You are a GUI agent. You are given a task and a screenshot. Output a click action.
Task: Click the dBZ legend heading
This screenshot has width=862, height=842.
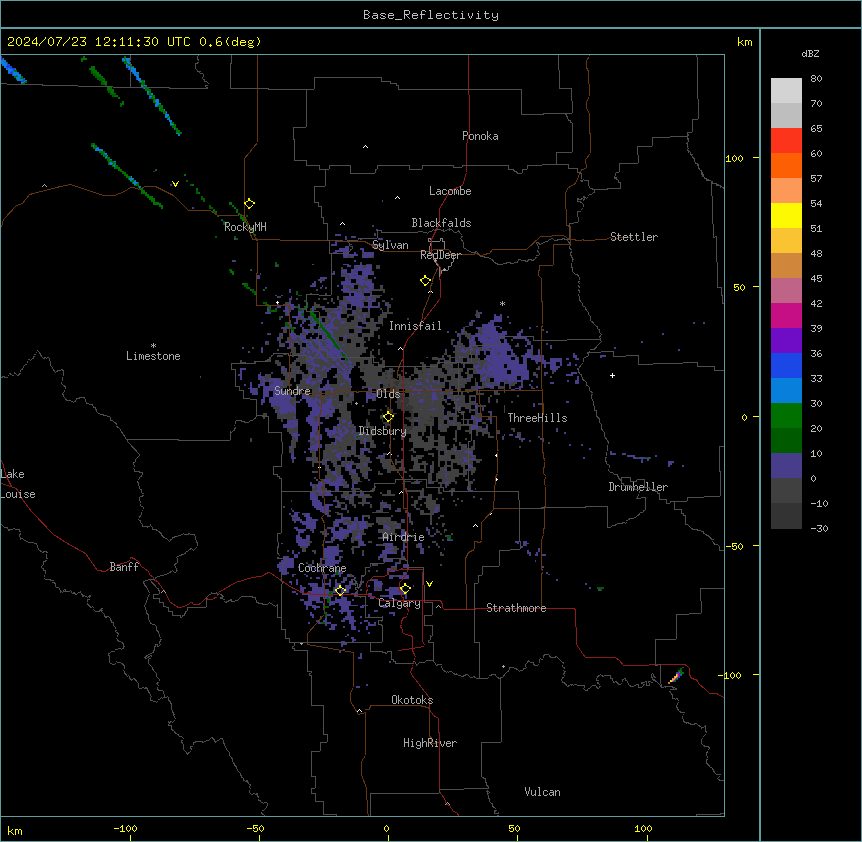tap(810, 54)
